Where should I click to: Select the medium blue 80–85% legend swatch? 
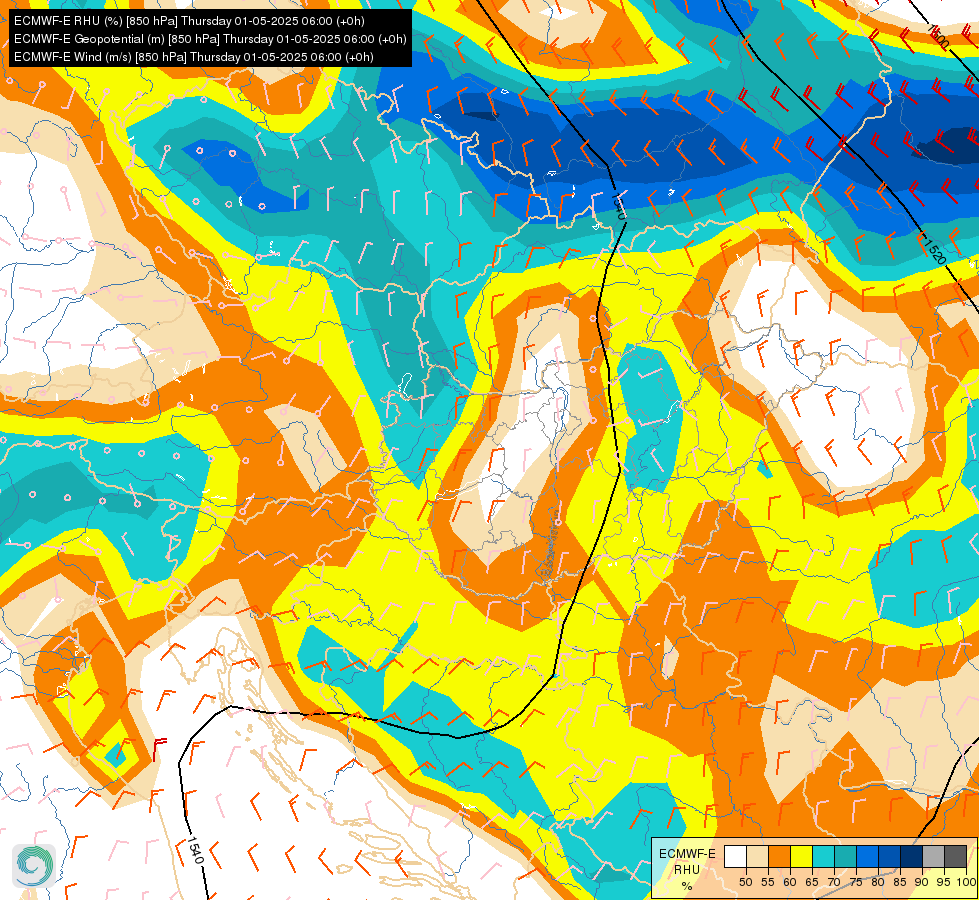tap(889, 856)
